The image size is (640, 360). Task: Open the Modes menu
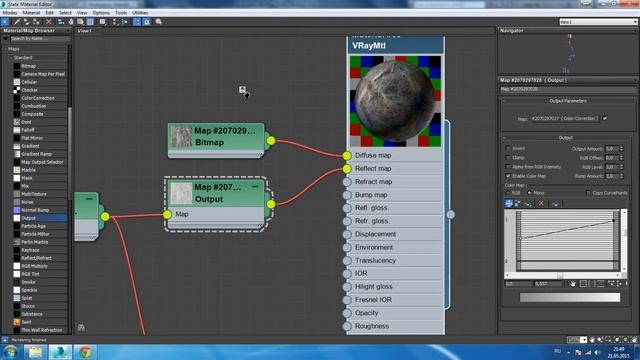click(10, 13)
